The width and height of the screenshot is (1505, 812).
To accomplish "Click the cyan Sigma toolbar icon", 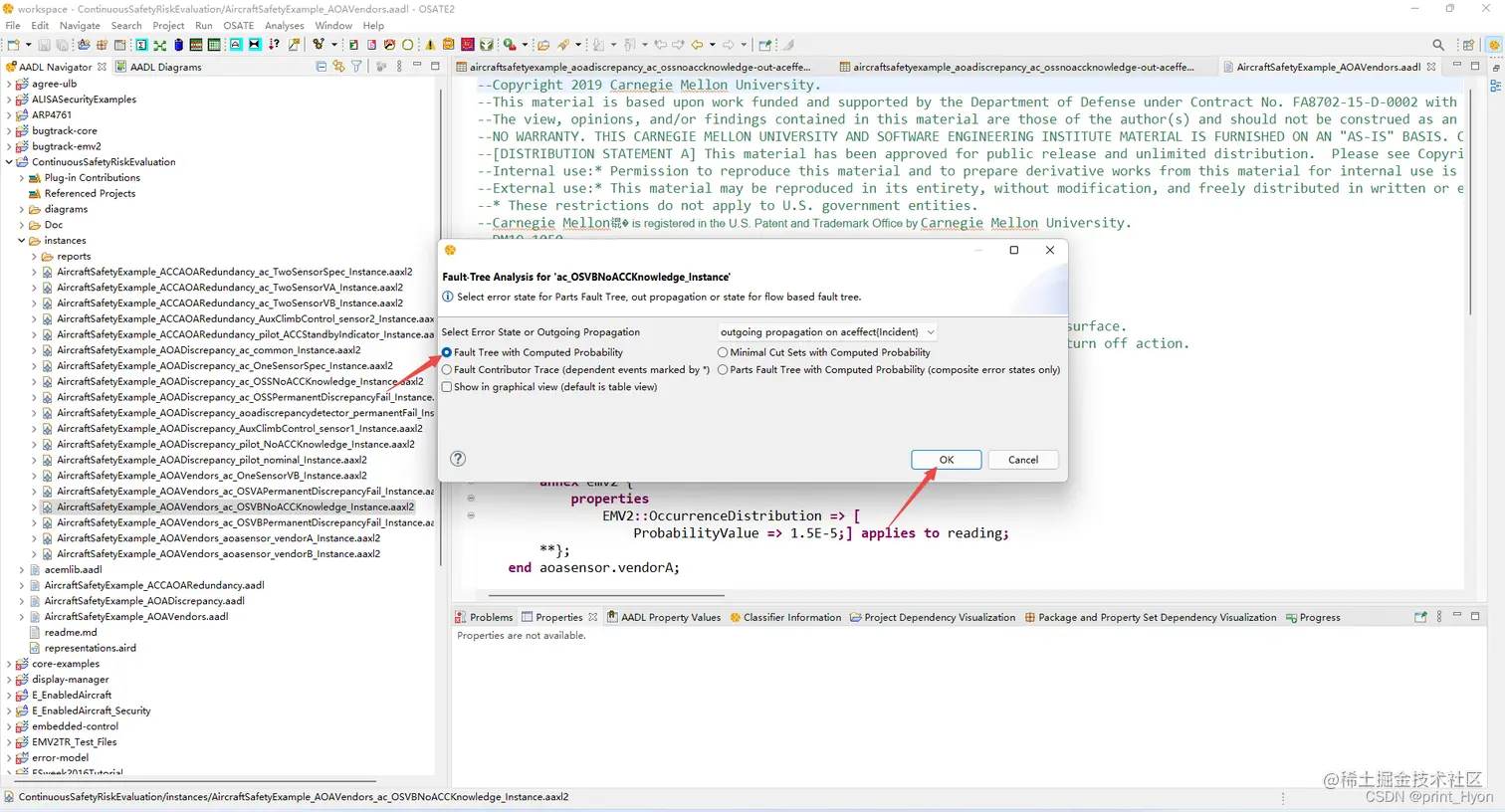I will click(x=140, y=45).
